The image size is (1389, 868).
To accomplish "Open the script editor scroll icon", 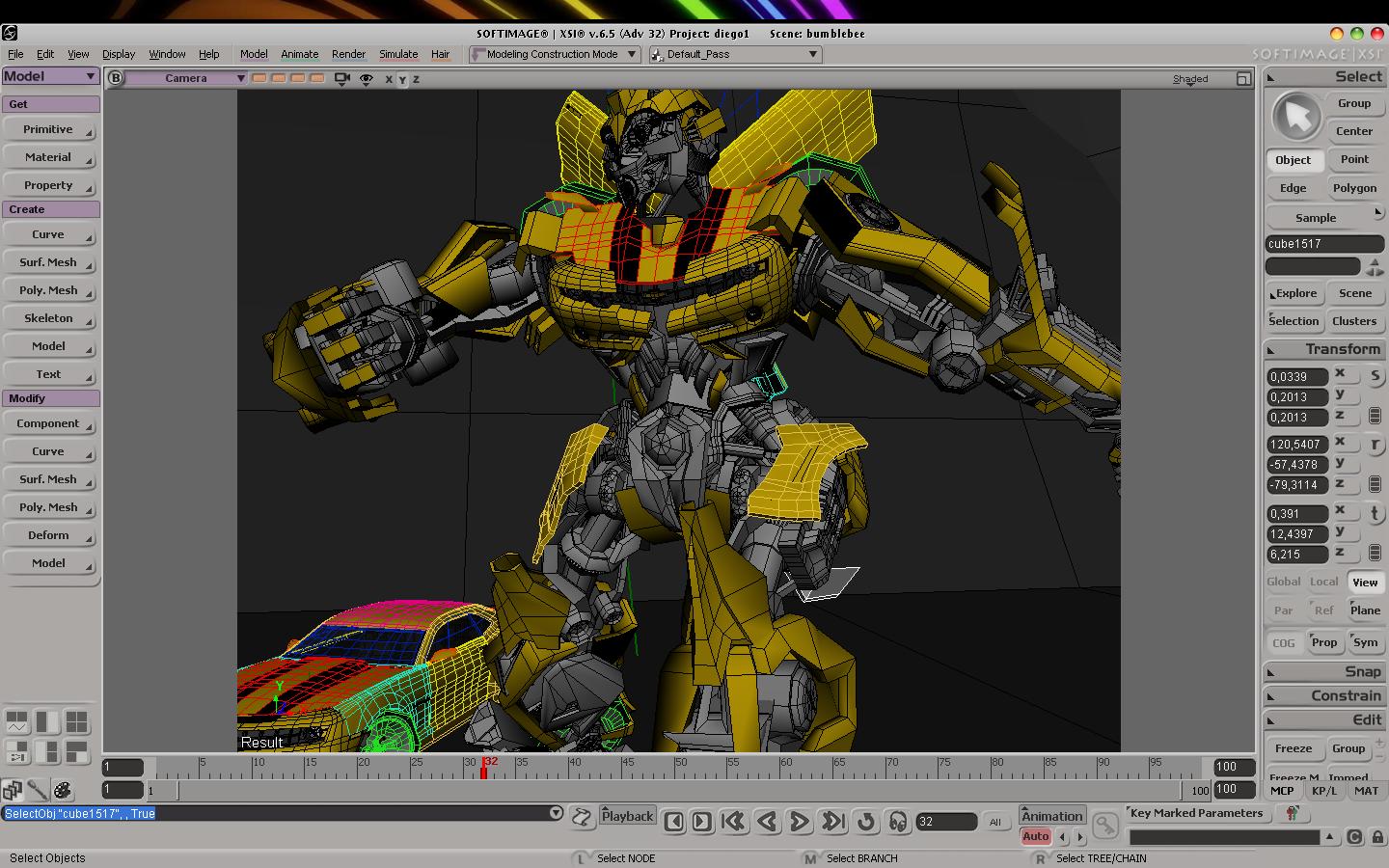I will 582,818.
